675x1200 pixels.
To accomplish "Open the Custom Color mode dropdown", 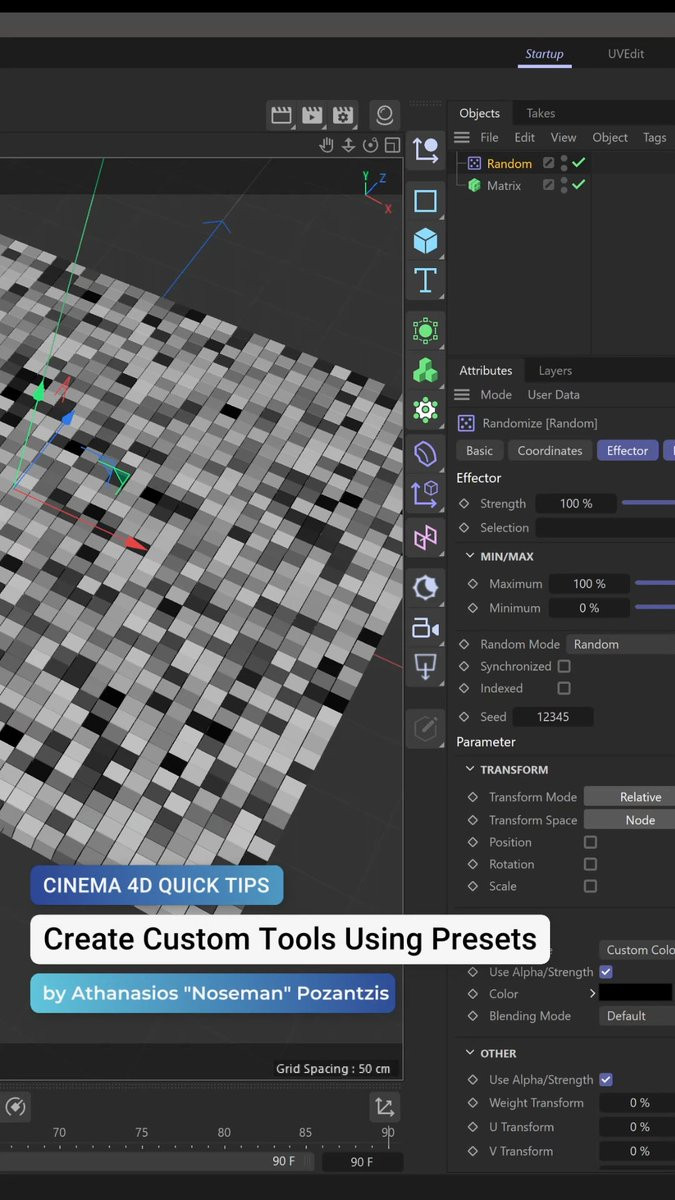I will [637, 950].
